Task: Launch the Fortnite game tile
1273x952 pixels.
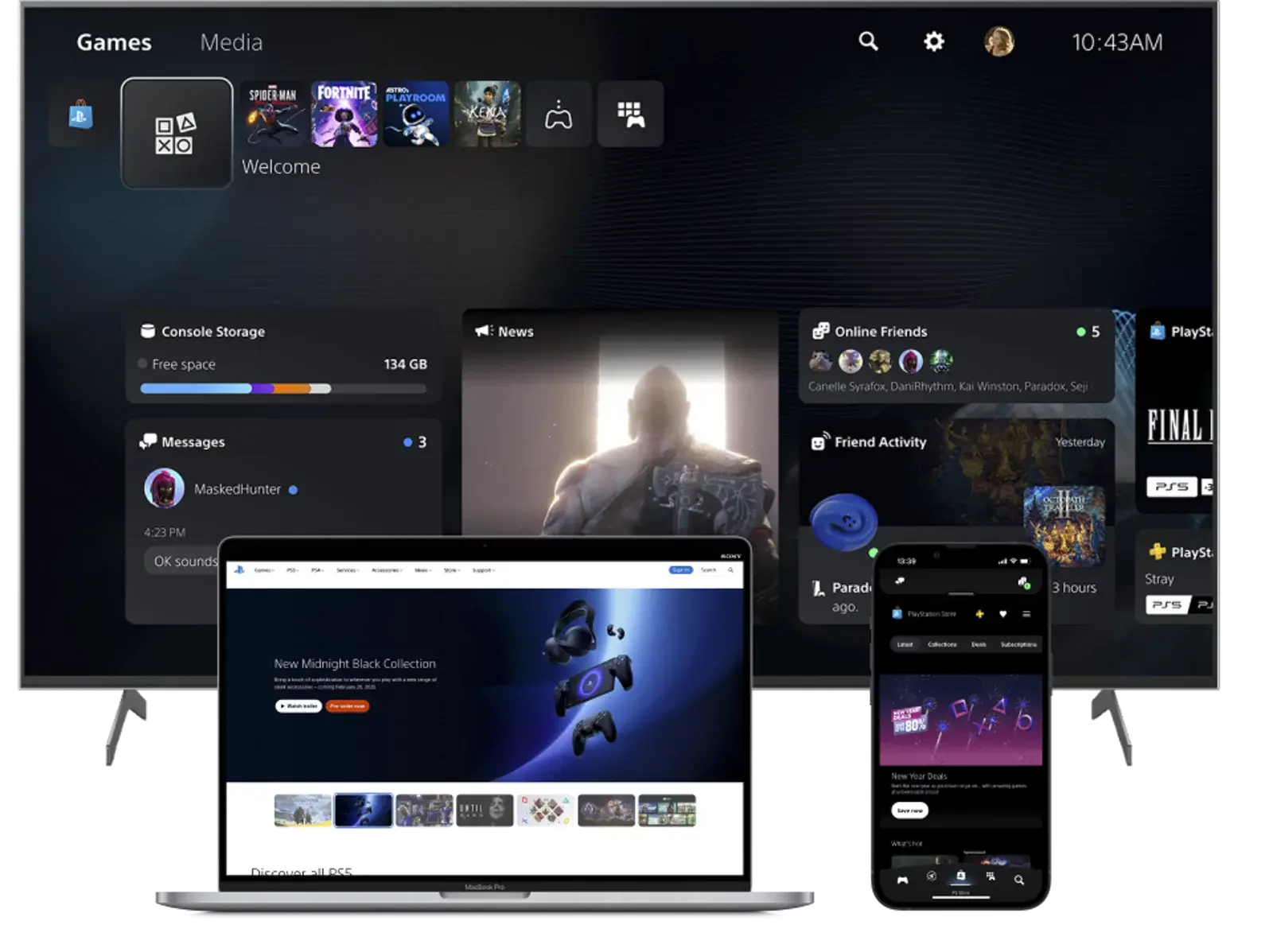Action: coord(344,115)
